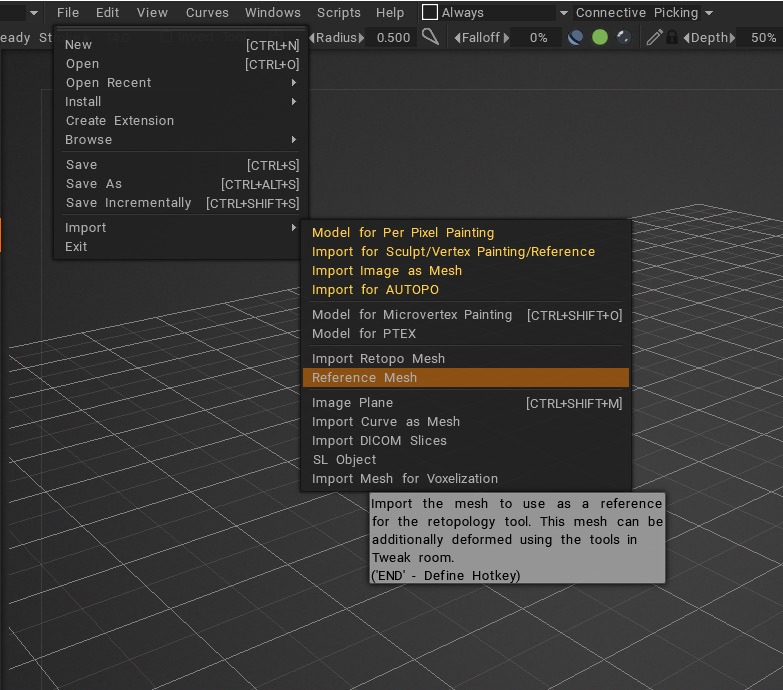Choose Save Incrementally menu entry
783x690 pixels.
pos(183,203)
